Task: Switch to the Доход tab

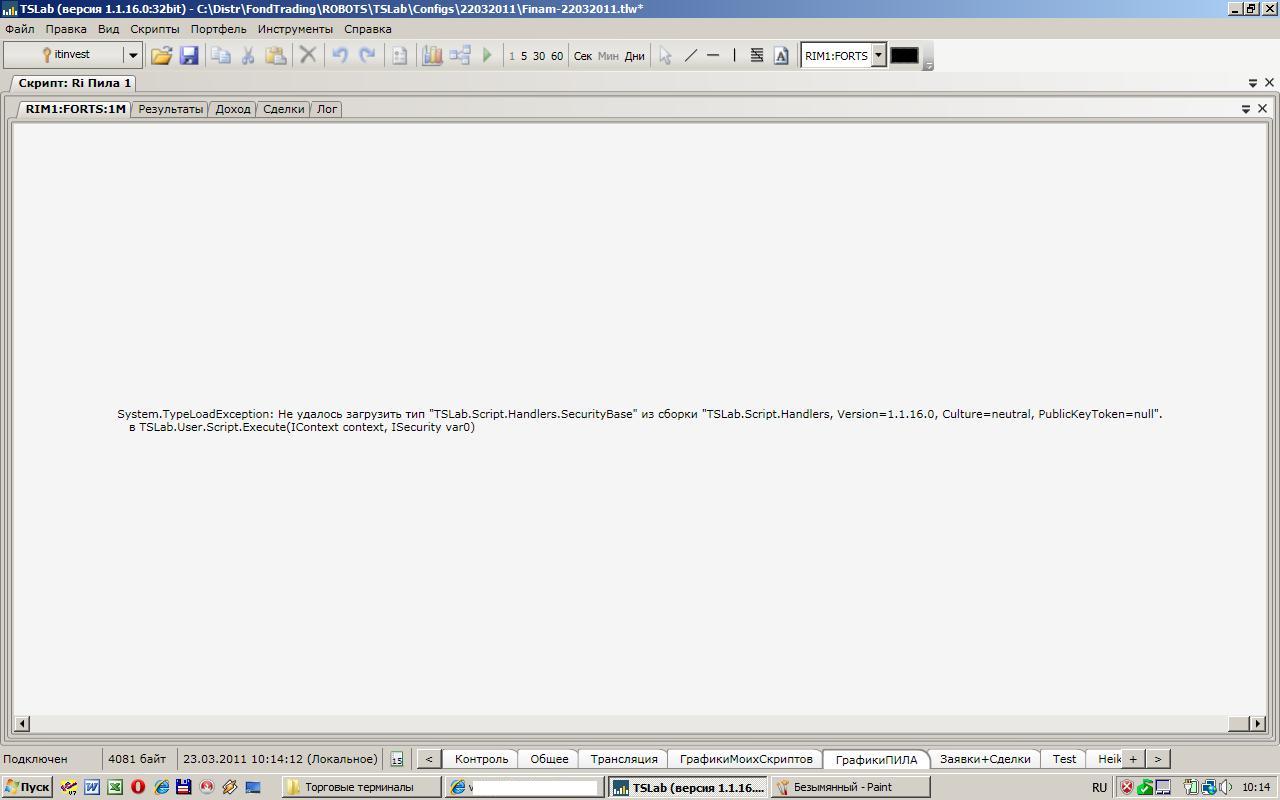Action: click(x=233, y=109)
